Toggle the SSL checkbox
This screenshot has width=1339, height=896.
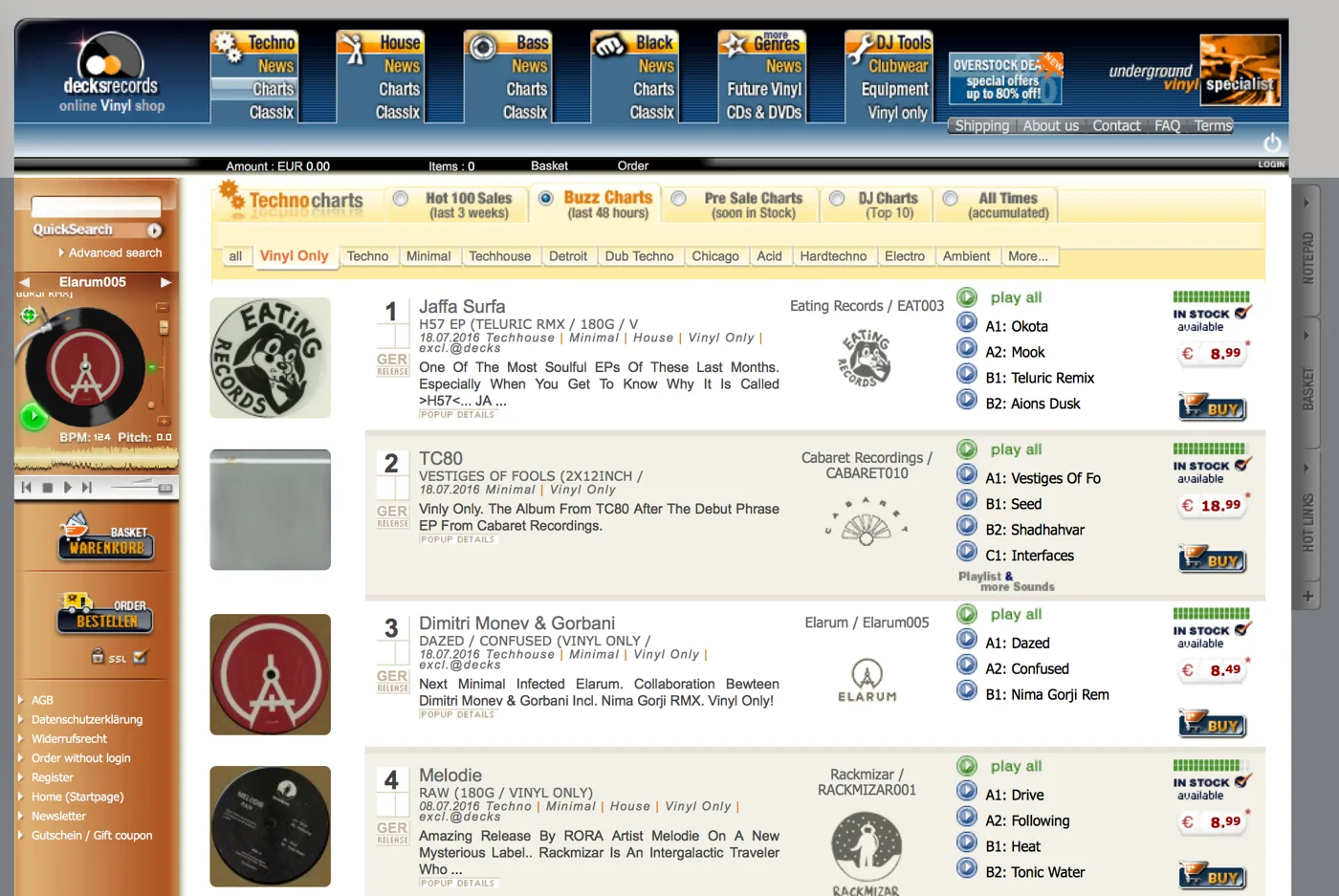coord(141,657)
